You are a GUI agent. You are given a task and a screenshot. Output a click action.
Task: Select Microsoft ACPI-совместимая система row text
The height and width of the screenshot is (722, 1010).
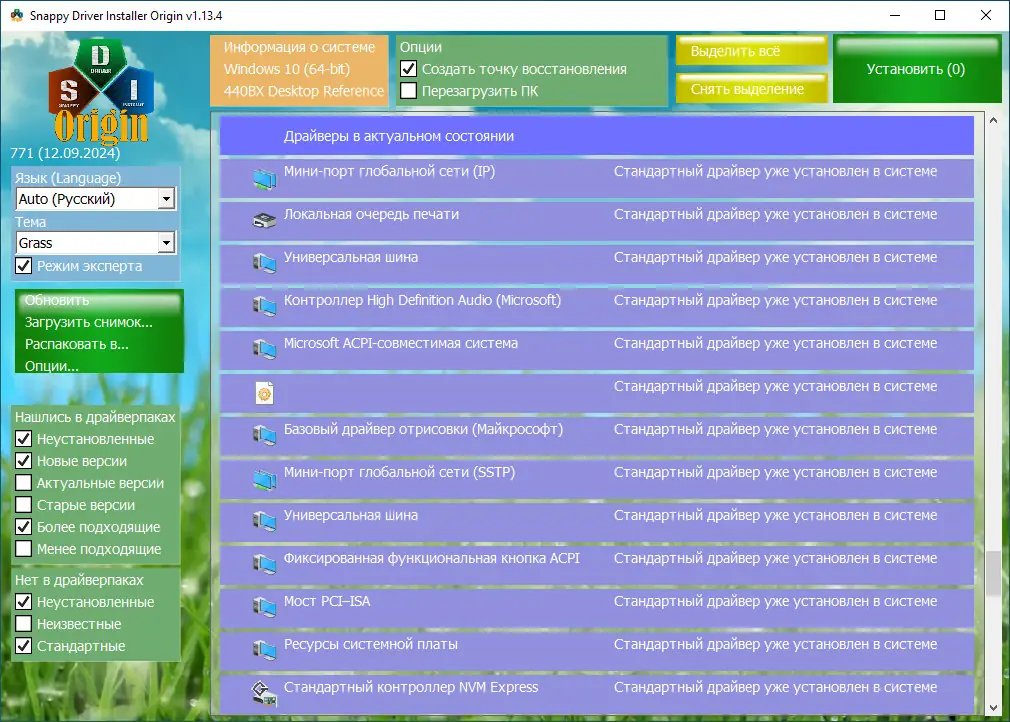[x=401, y=343]
